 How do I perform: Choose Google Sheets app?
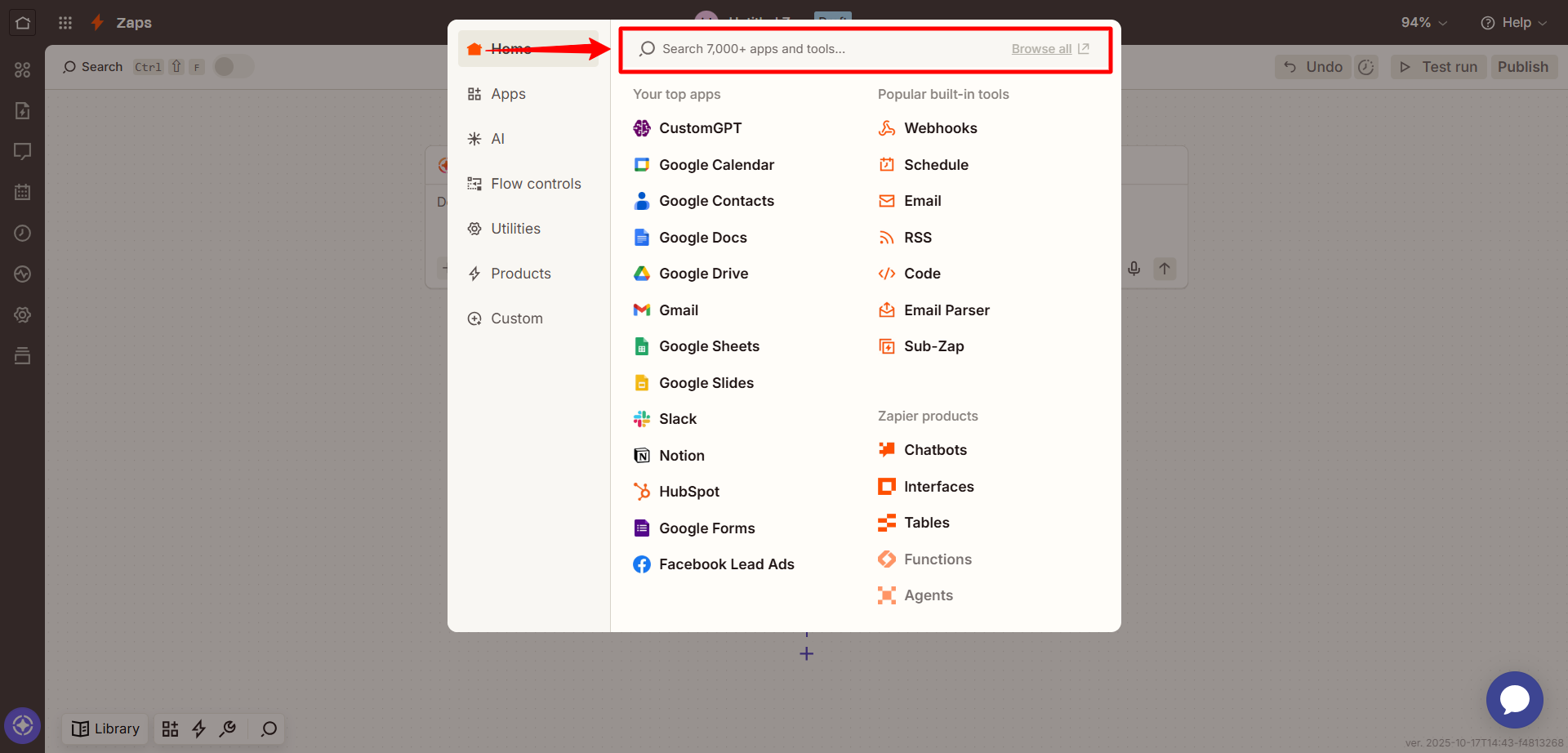click(x=697, y=346)
